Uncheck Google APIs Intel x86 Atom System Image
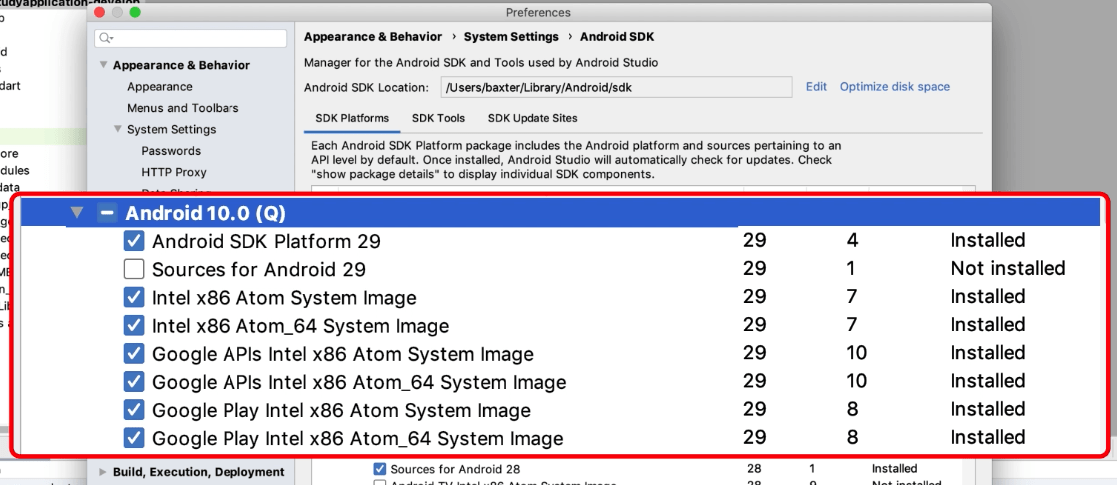1117x485 pixels. (133, 353)
